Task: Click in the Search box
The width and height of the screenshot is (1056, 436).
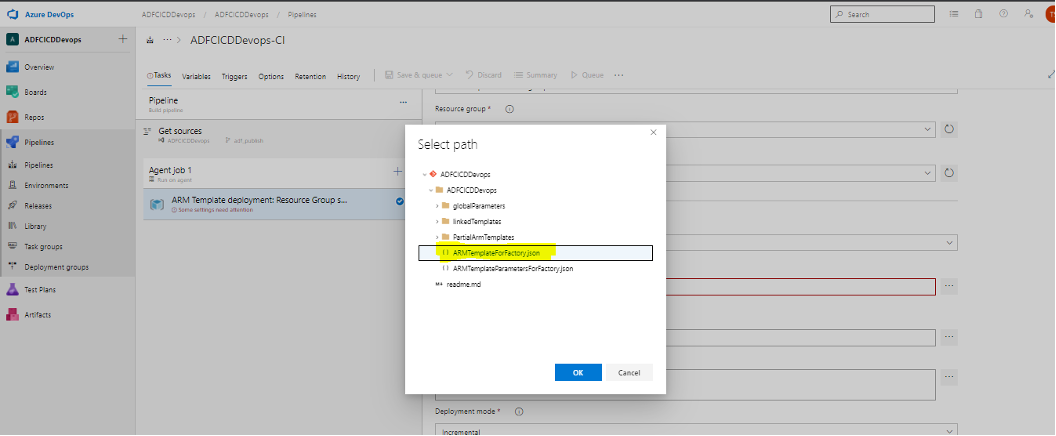Action: coord(882,14)
